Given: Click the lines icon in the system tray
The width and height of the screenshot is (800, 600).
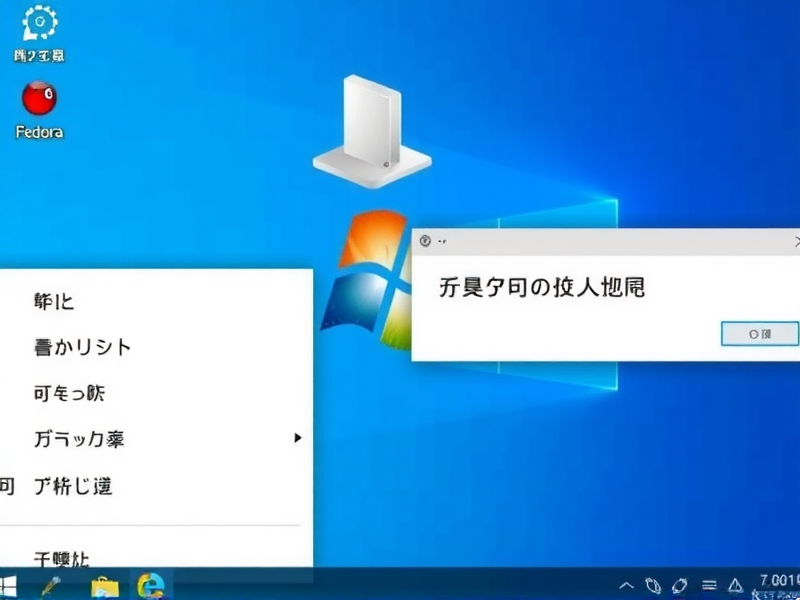Looking at the screenshot, I should pos(710,585).
